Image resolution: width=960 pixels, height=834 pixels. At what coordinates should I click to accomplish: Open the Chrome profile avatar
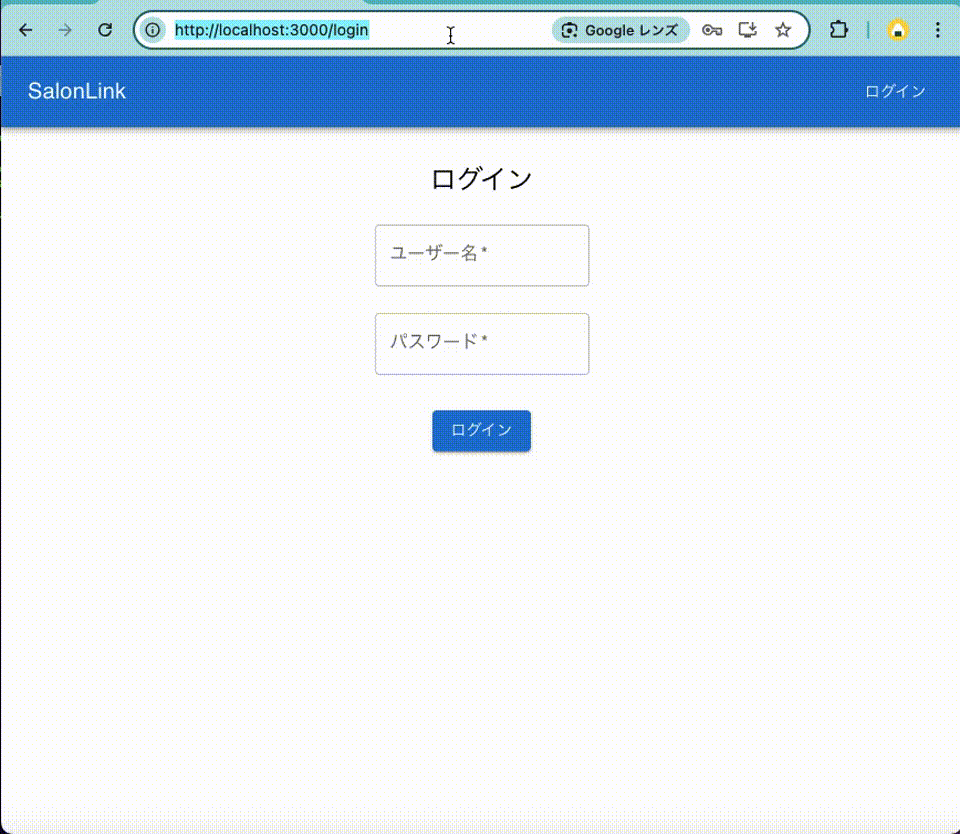point(898,30)
